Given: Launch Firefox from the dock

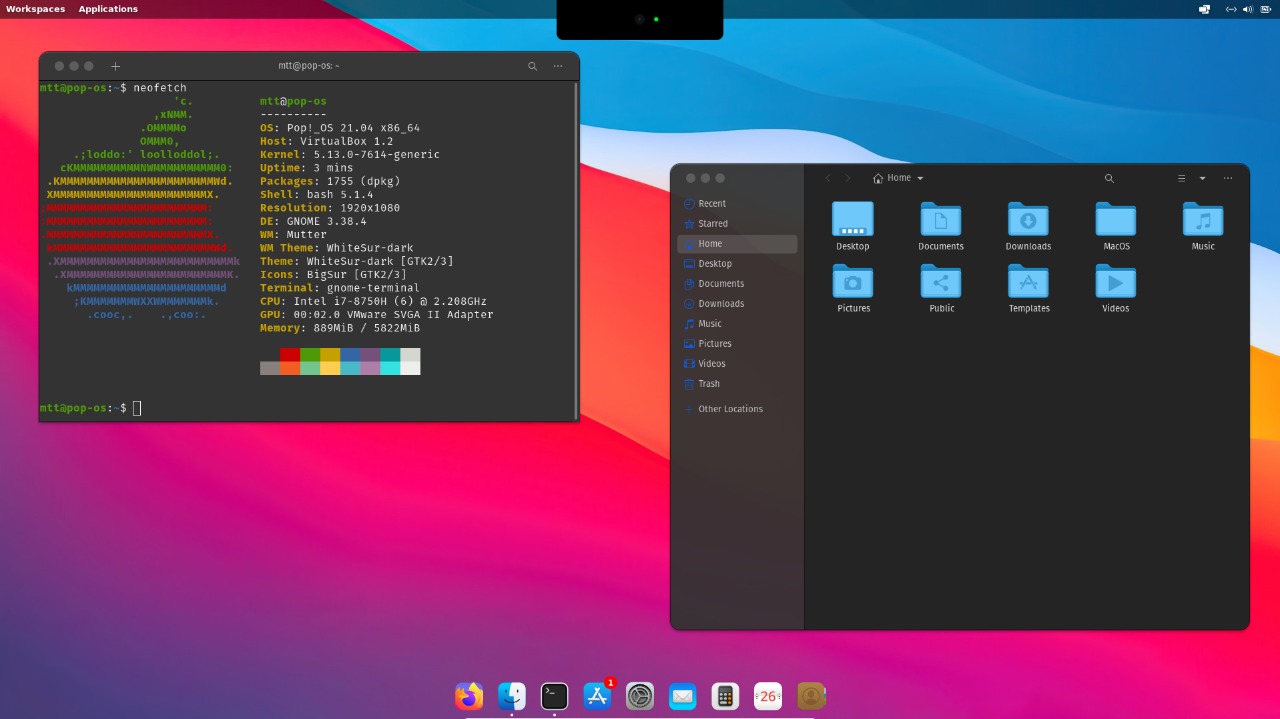Looking at the screenshot, I should pyautogui.click(x=469, y=696).
